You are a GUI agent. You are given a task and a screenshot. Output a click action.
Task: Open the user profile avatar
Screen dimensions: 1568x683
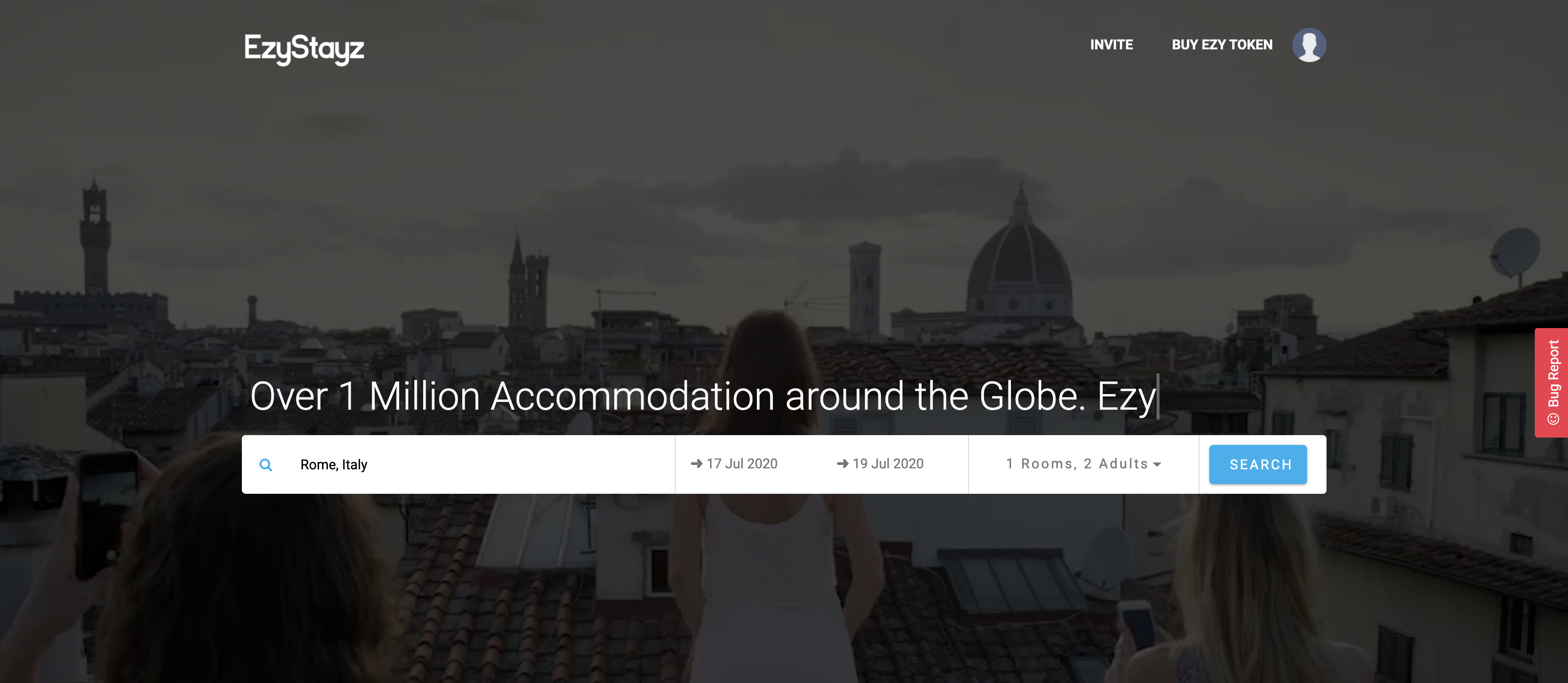point(1309,45)
